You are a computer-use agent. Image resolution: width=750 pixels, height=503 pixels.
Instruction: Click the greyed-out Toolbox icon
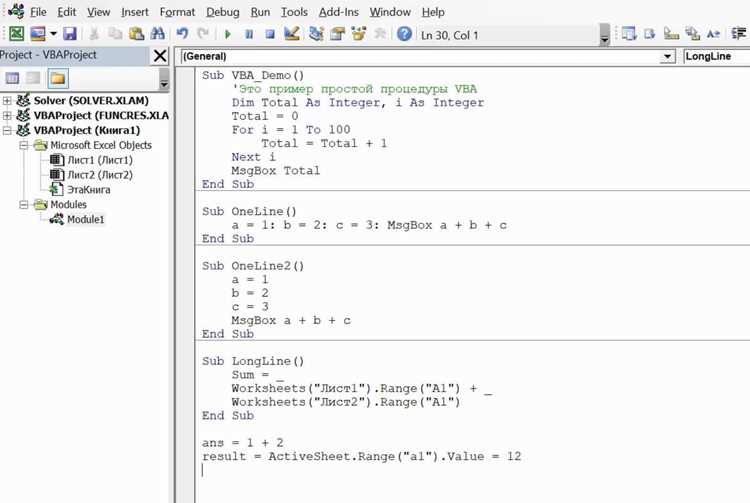coord(380,34)
